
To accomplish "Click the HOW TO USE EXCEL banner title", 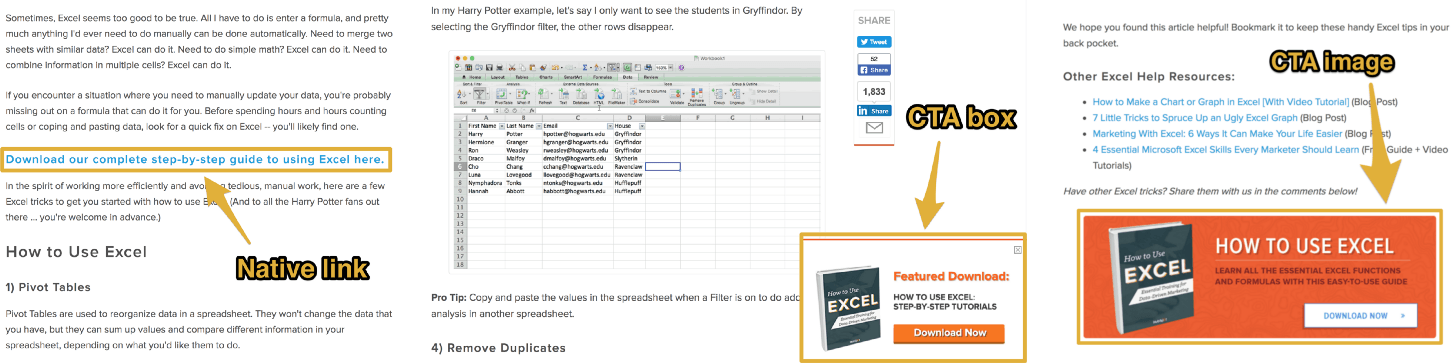I will 1303,247.
